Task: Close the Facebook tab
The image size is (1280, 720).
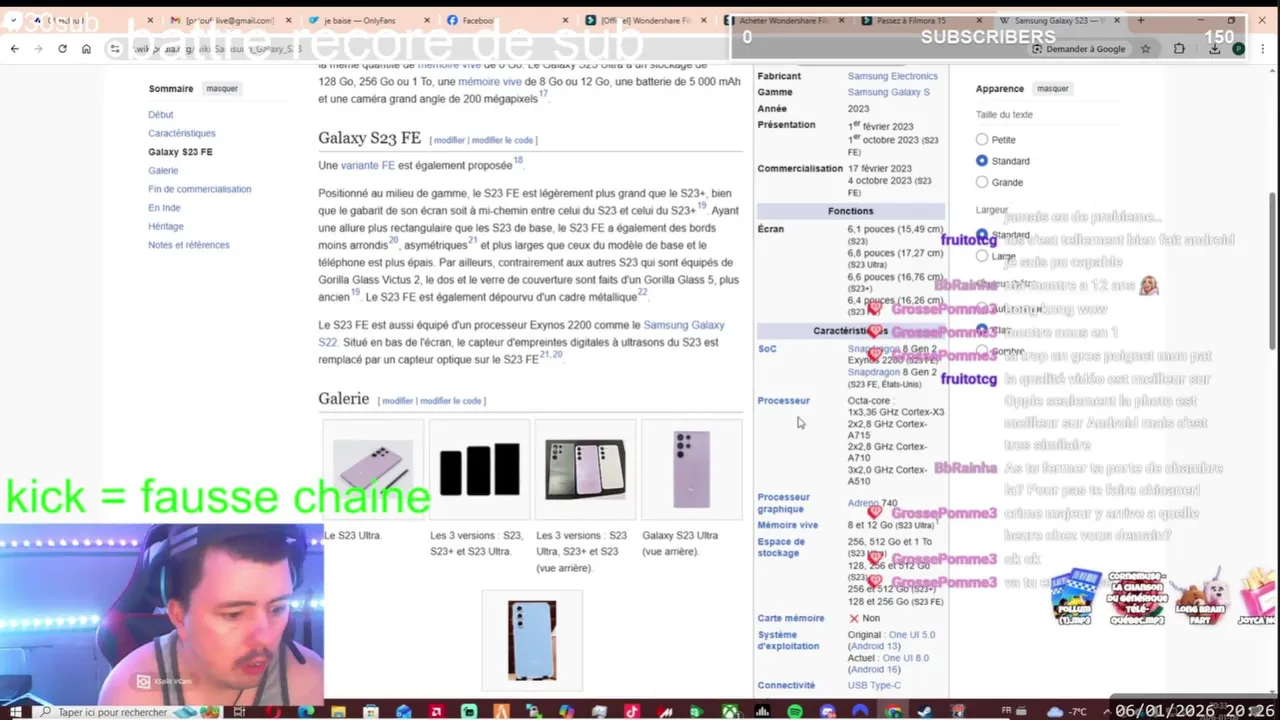Action: click(565, 20)
